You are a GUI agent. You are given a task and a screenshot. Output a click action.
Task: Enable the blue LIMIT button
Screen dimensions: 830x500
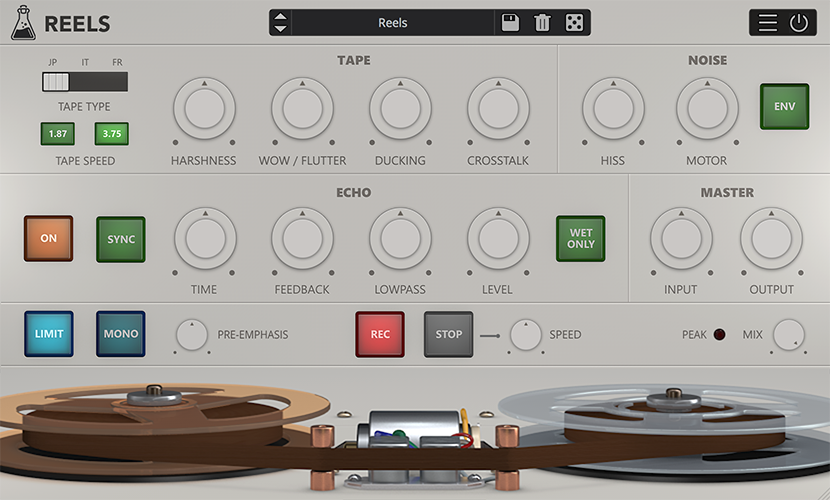click(49, 334)
